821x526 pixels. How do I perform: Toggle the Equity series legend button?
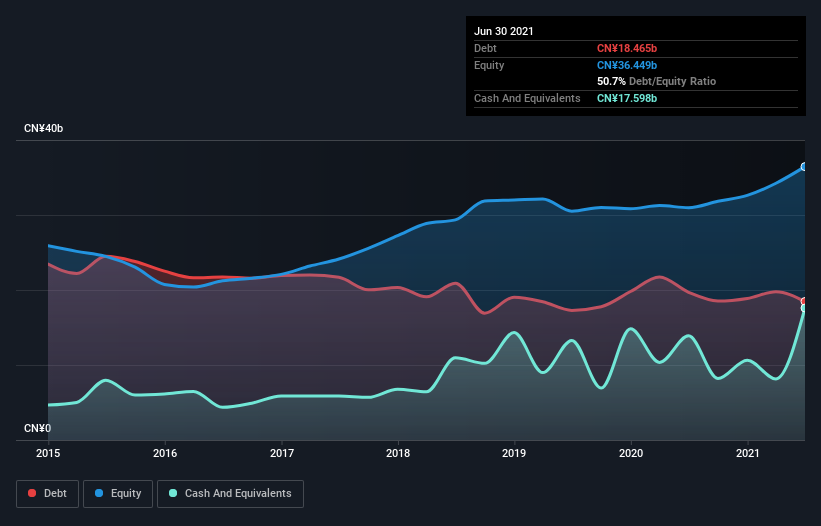[118, 494]
